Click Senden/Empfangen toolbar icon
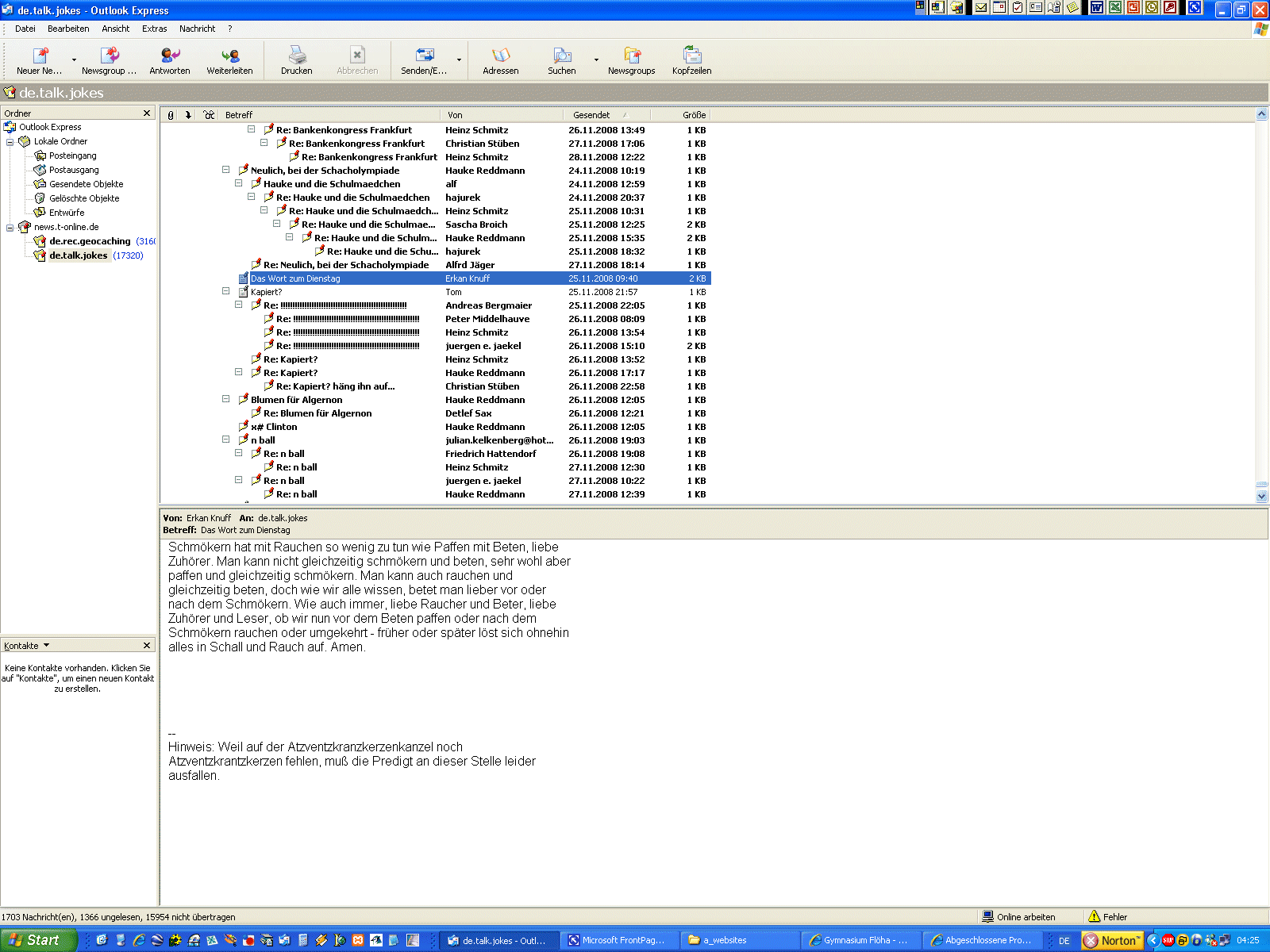This screenshot has width=1270, height=952. pyautogui.click(x=424, y=56)
